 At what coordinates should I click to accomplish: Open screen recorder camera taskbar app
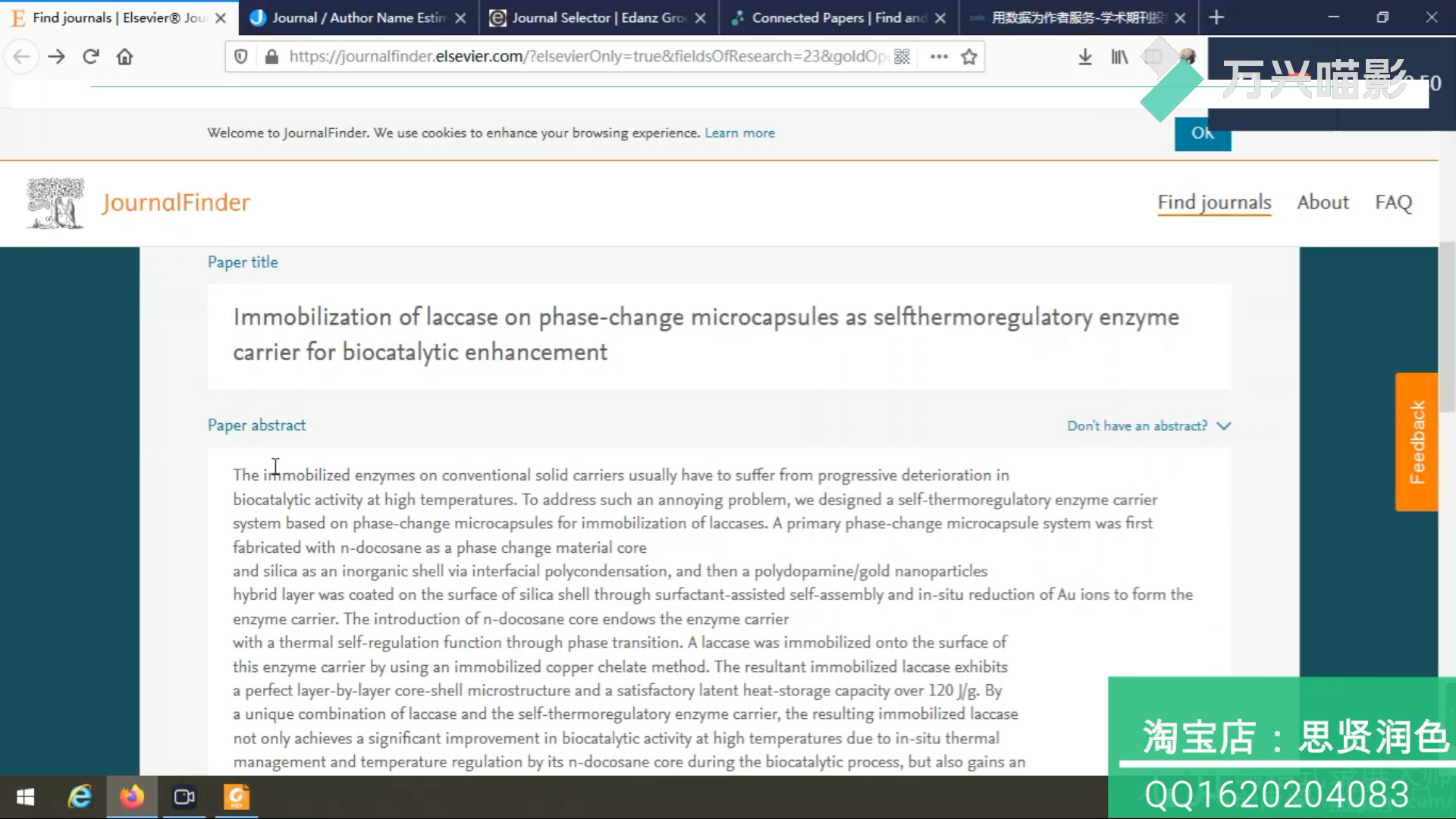pyautogui.click(x=184, y=797)
